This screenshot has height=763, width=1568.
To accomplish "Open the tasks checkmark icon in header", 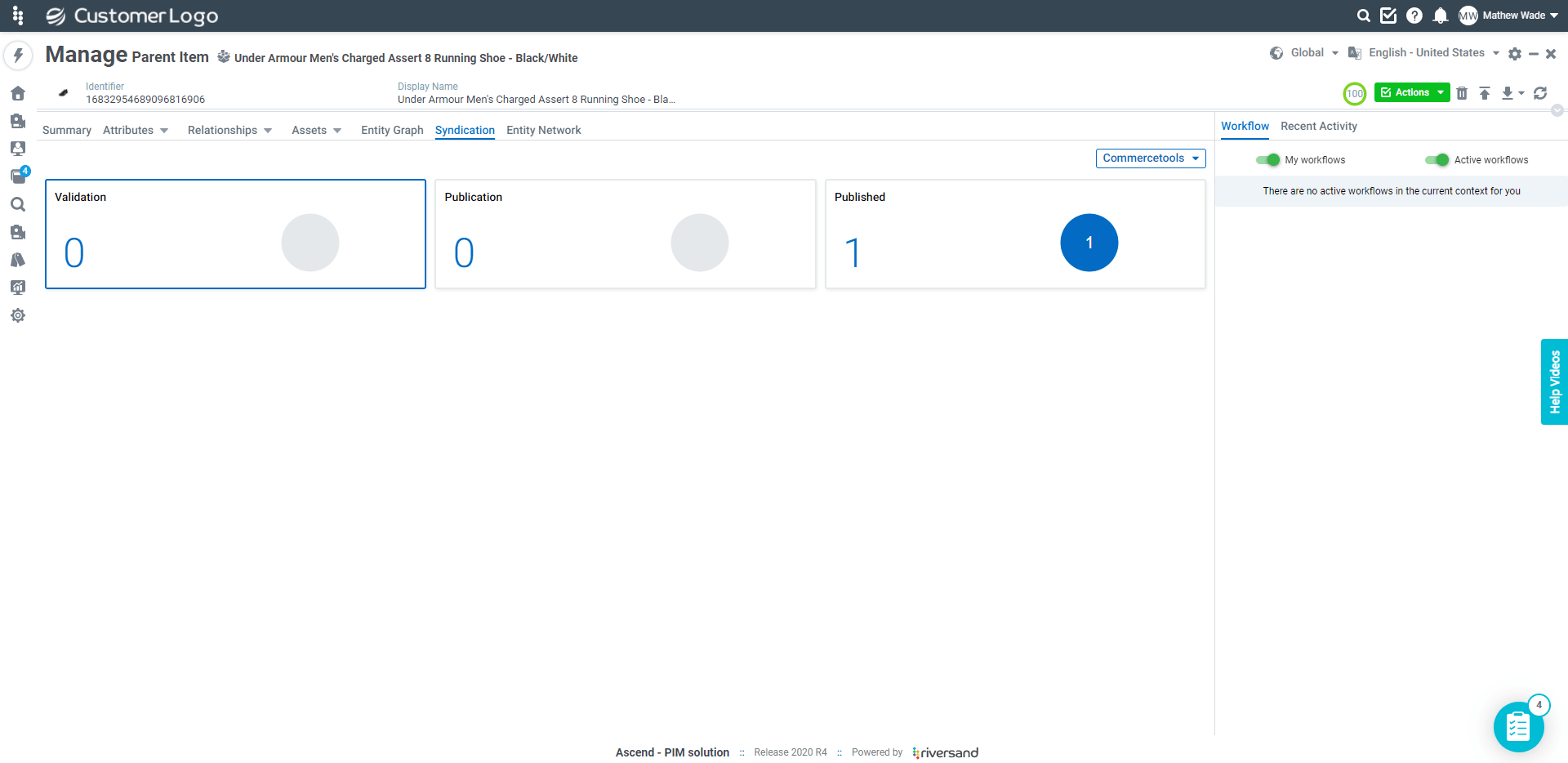I will [1388, 16].
